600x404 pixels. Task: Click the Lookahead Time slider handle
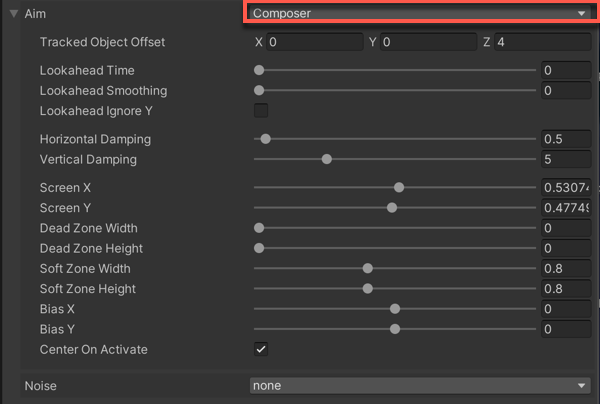coord(259,70)
